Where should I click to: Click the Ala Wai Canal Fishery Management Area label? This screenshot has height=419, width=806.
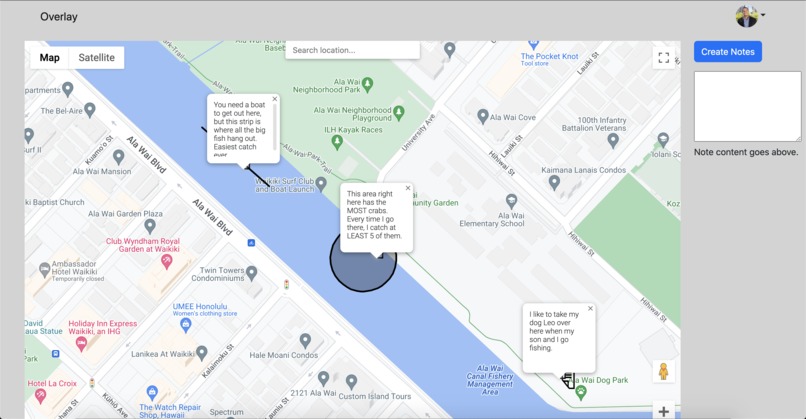(490, 380)
